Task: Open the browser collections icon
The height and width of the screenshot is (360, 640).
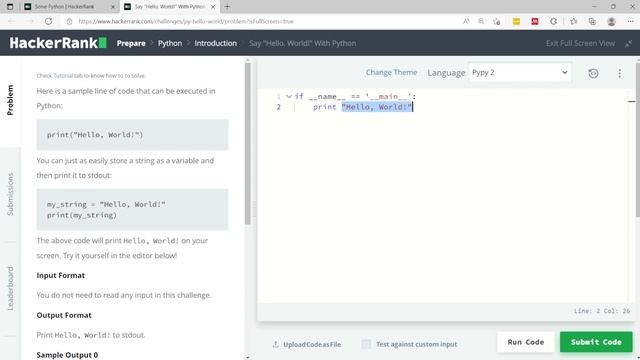Action: (592, 21)
